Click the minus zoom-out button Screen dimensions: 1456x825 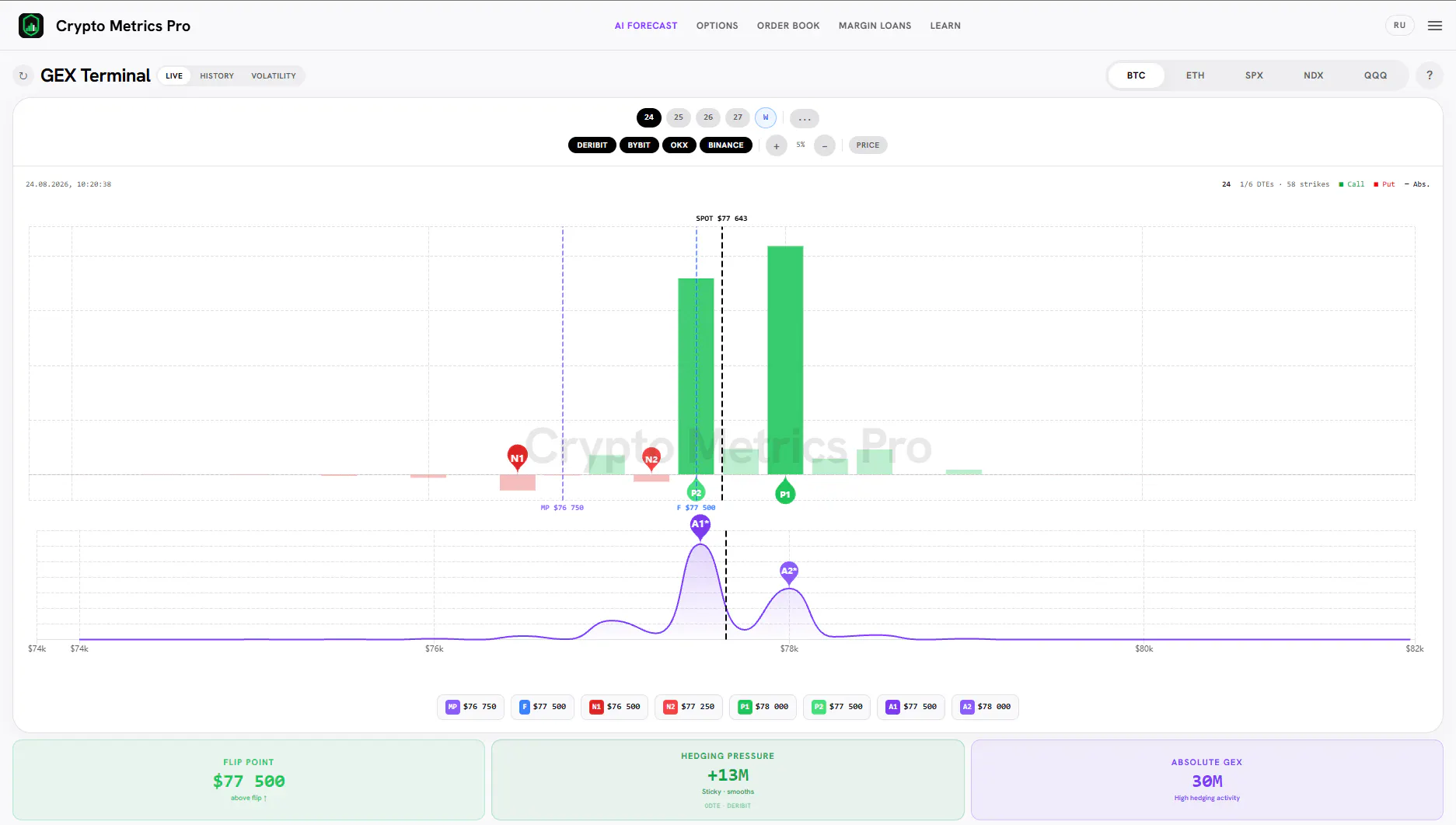[x=824, y=145]
